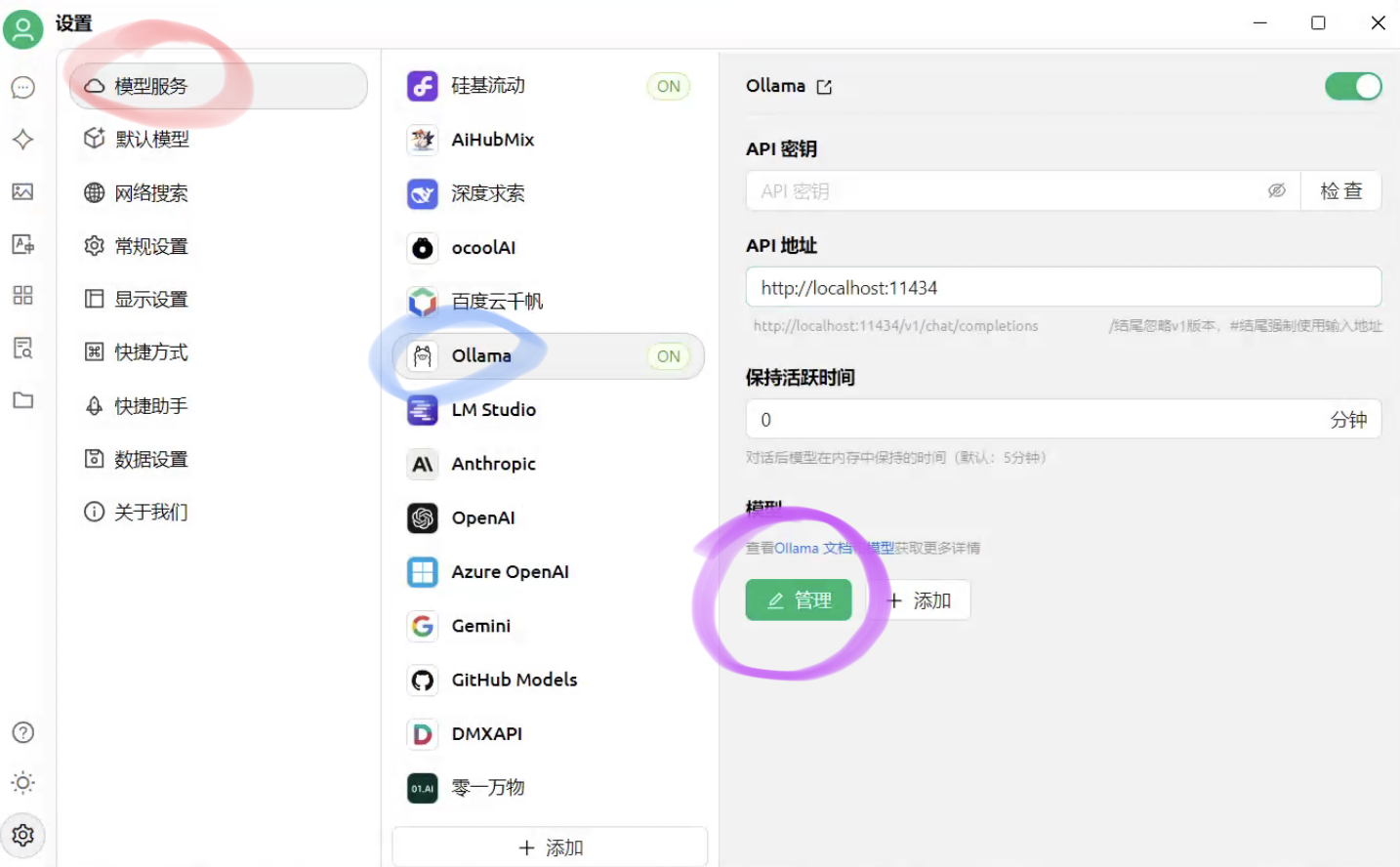Toggle the Ollama enable switch
The width and height of the screenshot is (1400, 867).
coord(1353,86)
